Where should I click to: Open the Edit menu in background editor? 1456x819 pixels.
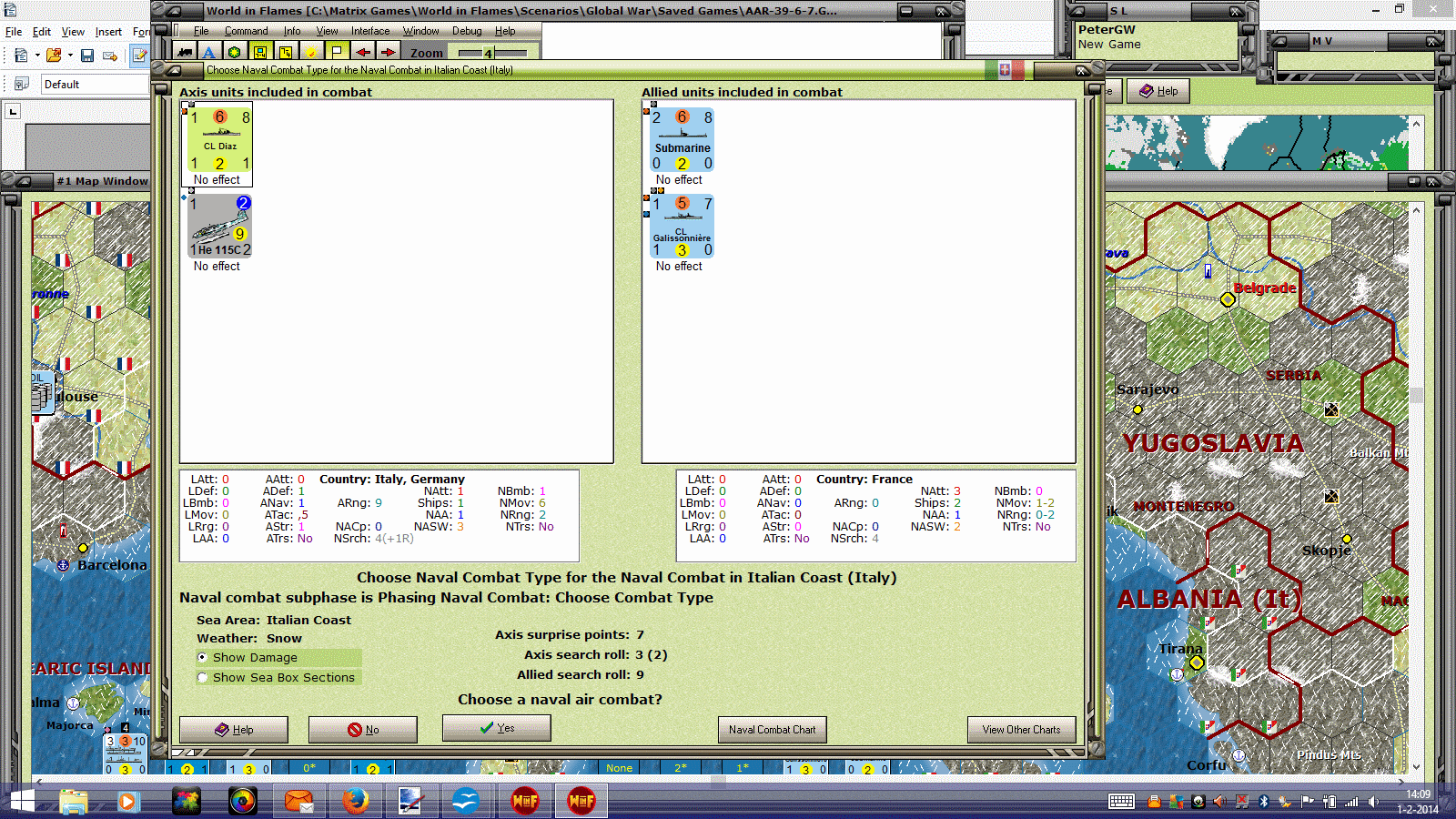click(x=41, y=32)
